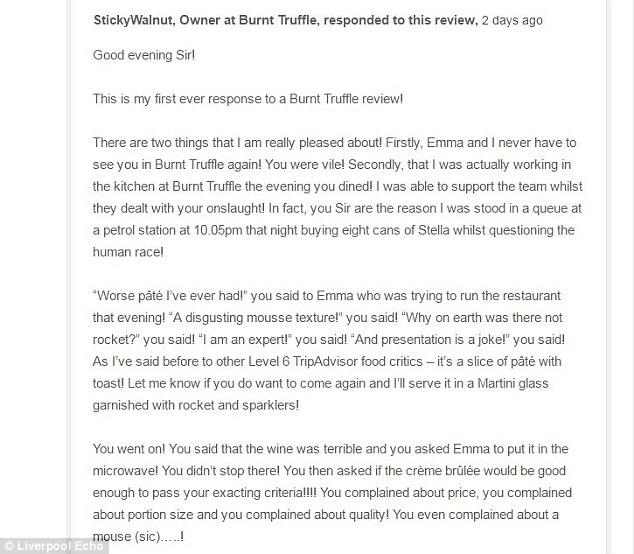Click the StickyWalnut username in the header
Viewport: 634px width, 554px height.
[x=134, y=20]
